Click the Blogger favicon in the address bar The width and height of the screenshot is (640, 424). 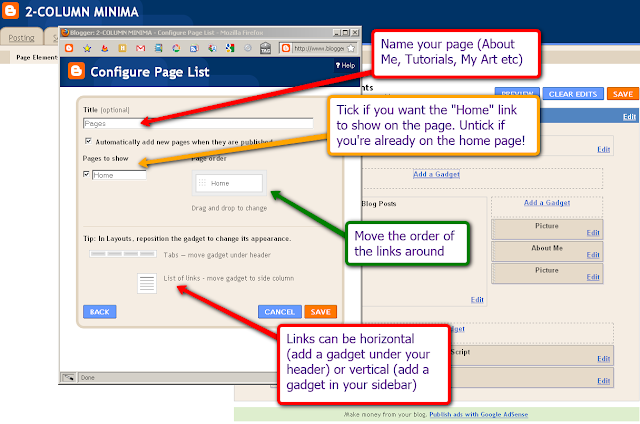(286, 48)
